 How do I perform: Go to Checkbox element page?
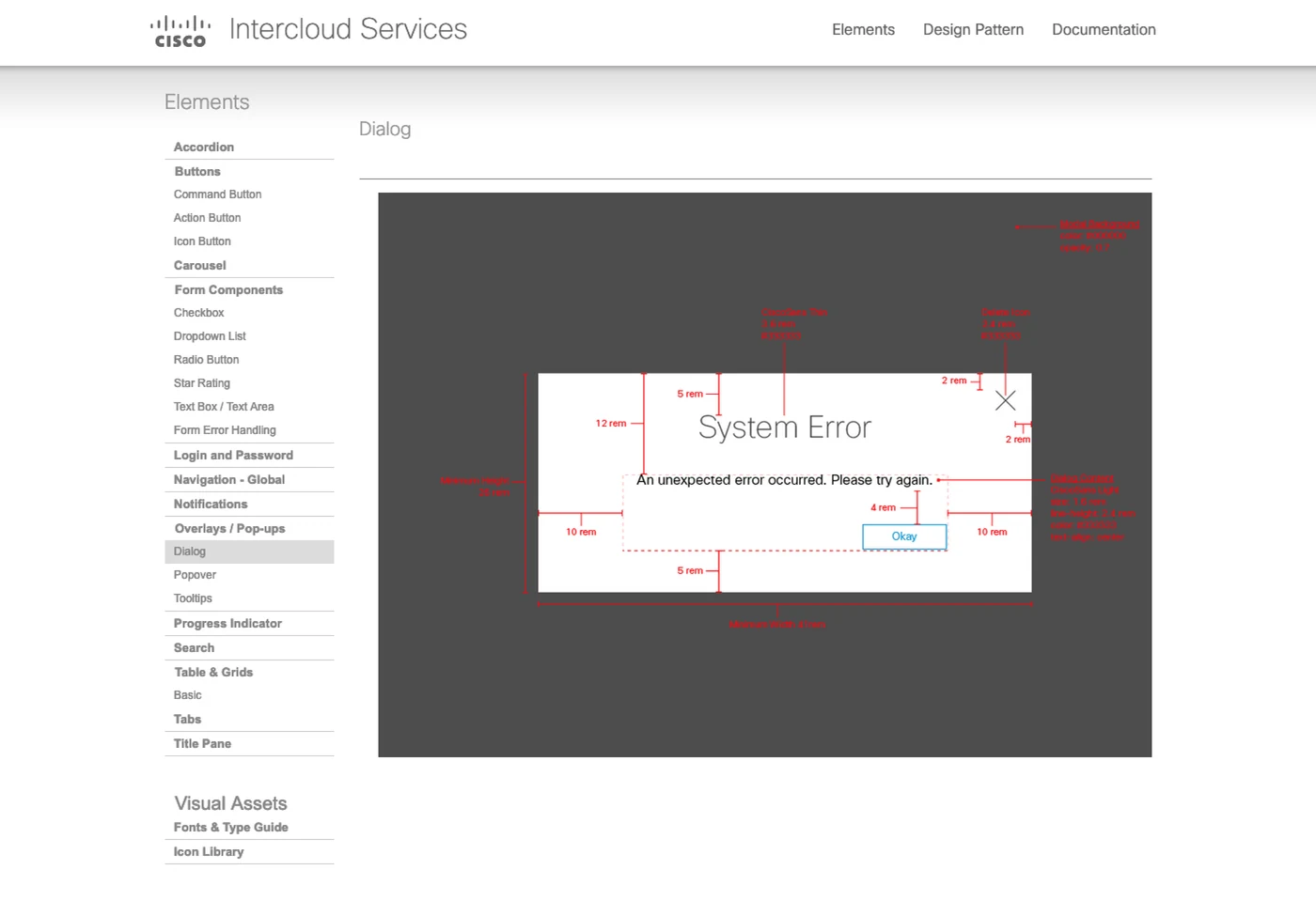198,313
